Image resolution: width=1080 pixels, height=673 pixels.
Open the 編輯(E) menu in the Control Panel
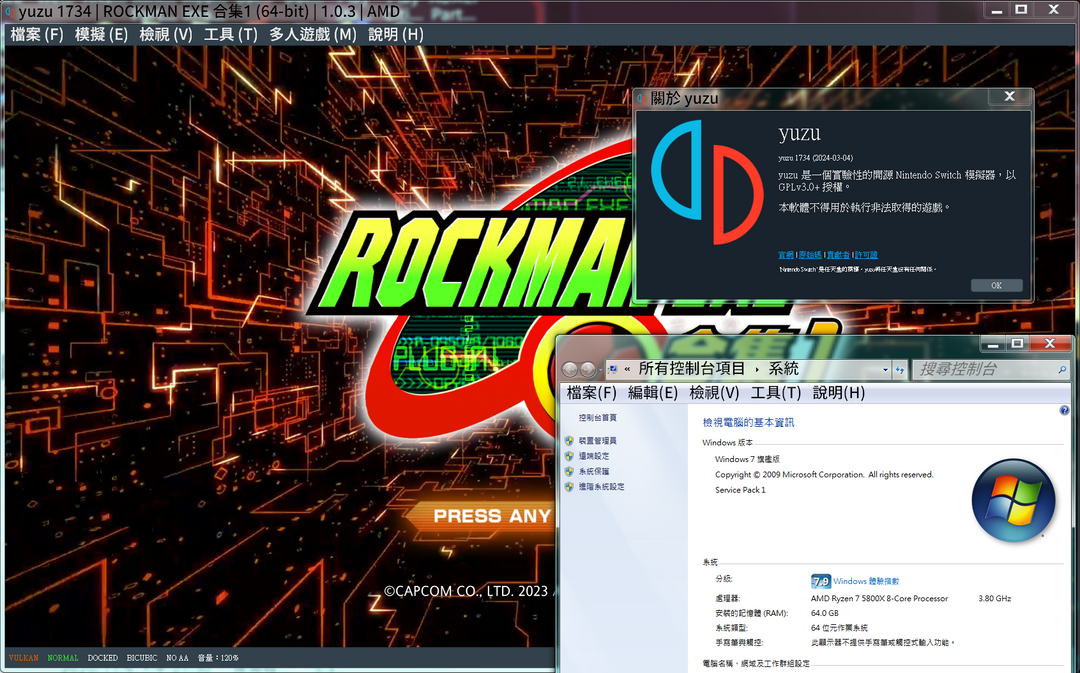(653, 393)
